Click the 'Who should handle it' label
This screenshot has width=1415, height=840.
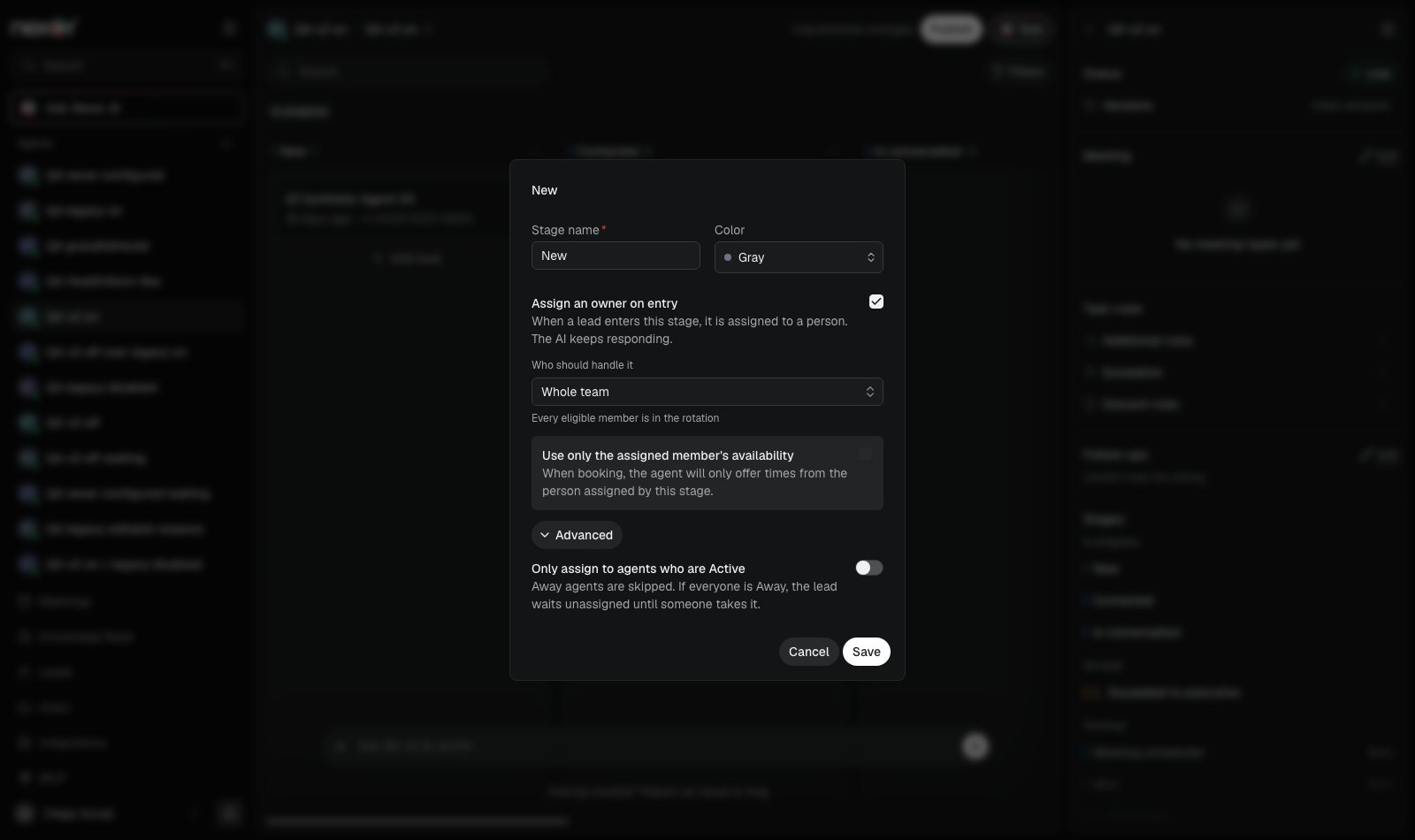tap(582, 365)
